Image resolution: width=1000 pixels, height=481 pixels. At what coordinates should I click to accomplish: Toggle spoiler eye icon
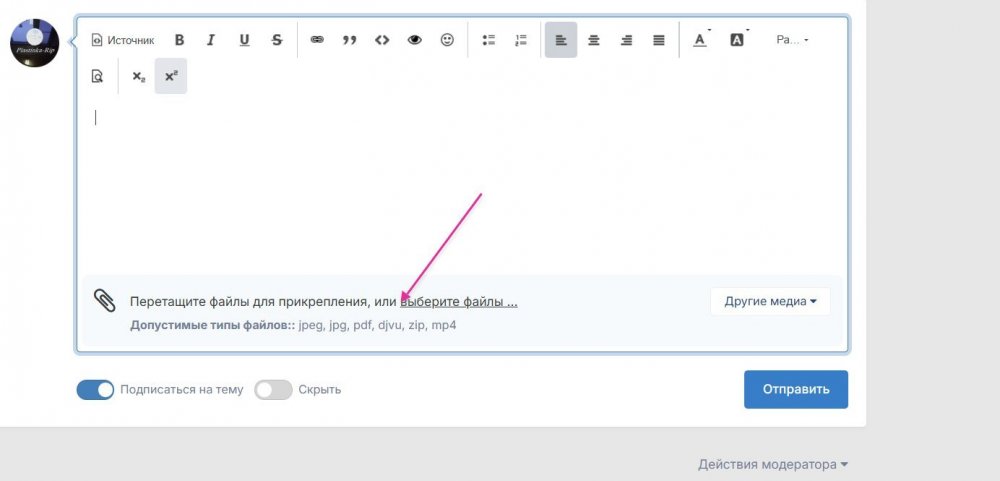click(x=414, y=40)
